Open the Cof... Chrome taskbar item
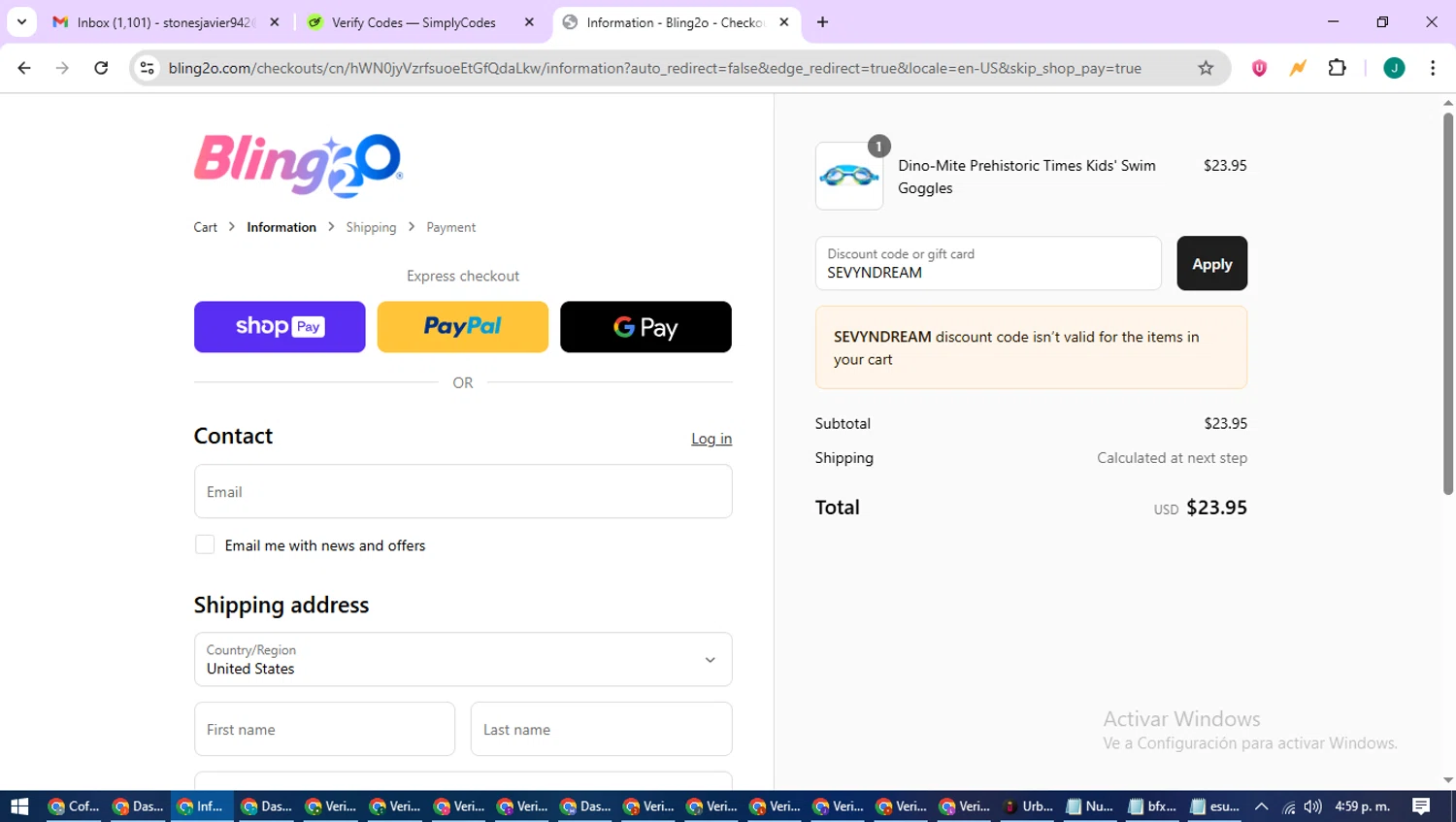 coord(73,806)
